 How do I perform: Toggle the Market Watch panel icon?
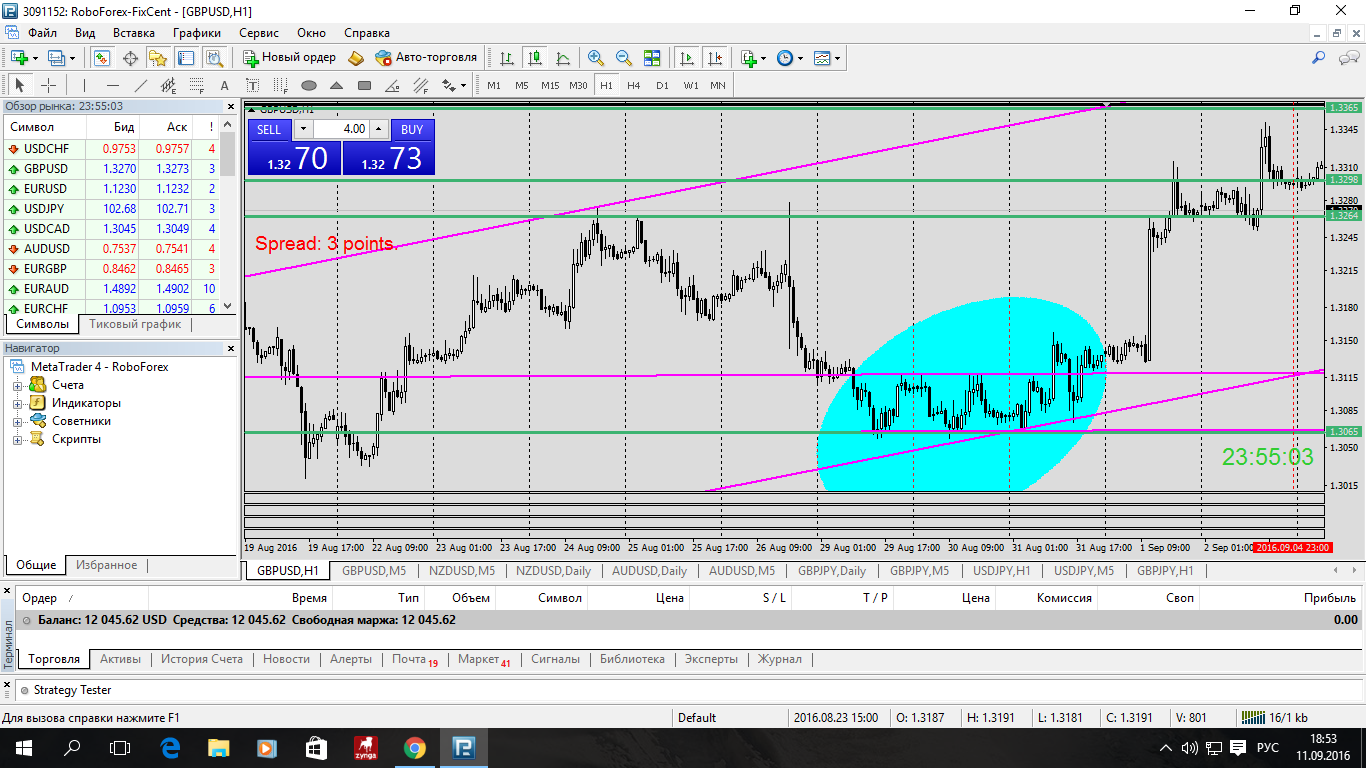102,58
